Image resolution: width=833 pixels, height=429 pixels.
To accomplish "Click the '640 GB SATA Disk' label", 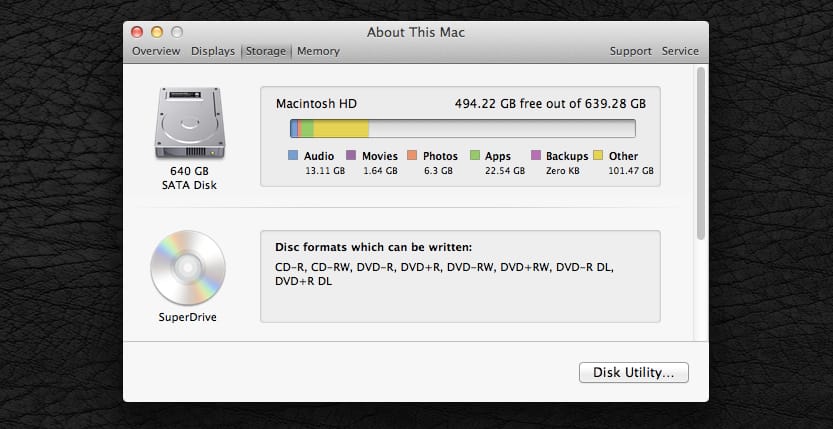I will click(189, 178).
